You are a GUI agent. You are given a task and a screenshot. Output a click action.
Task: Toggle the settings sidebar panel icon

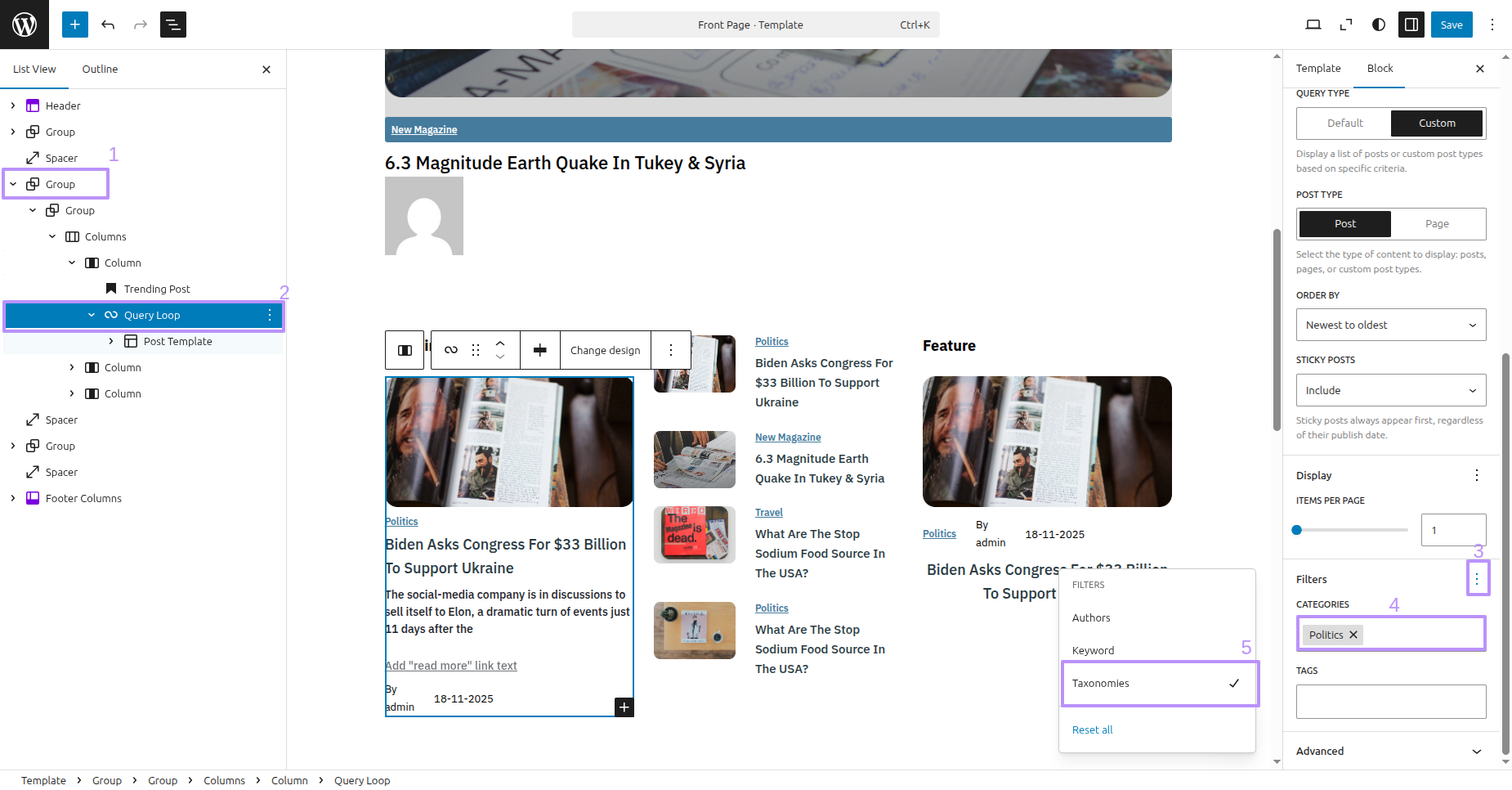(1411, 25)
